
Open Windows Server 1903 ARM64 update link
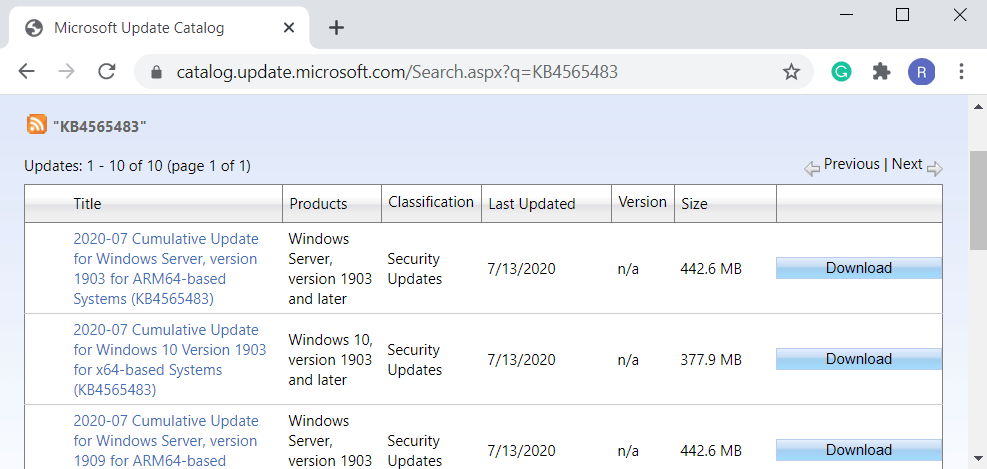(166, 269)
